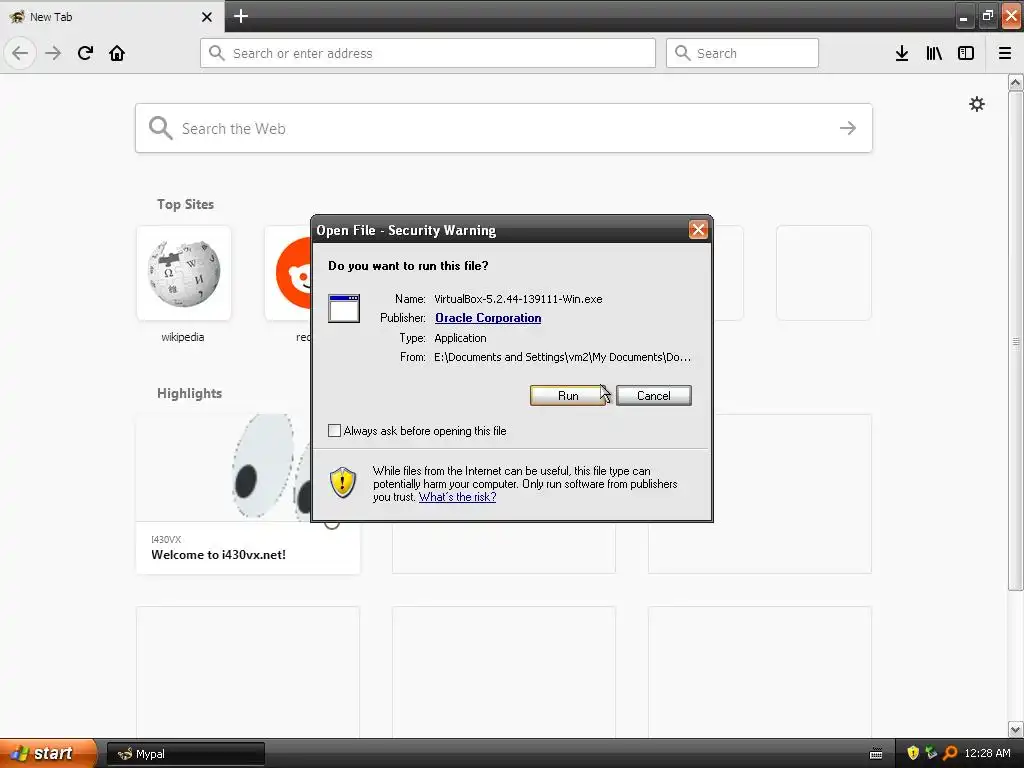Viewport: 1024px width, 768px height.
Task: Click the From path text in dialog
Action: pyautogui.click(x=562, y=357)
